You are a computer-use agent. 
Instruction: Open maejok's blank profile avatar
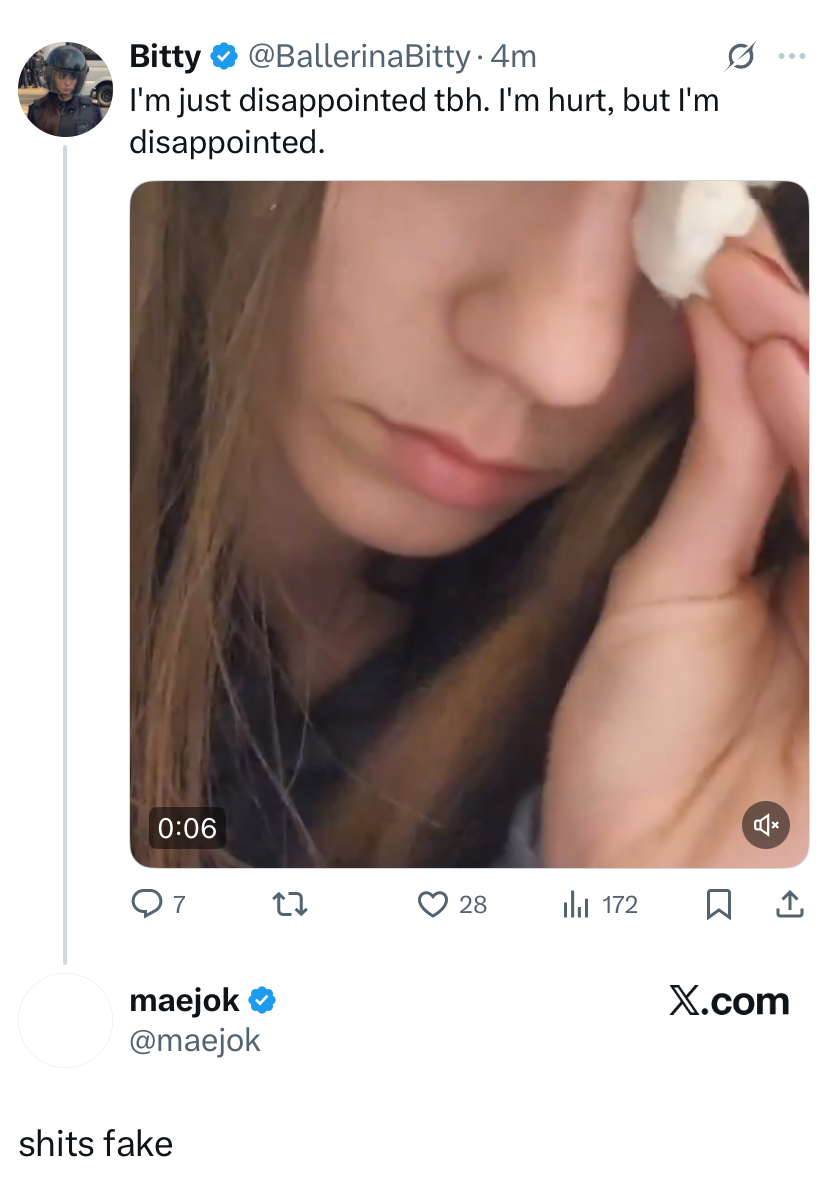click(x=65, y=1020)
